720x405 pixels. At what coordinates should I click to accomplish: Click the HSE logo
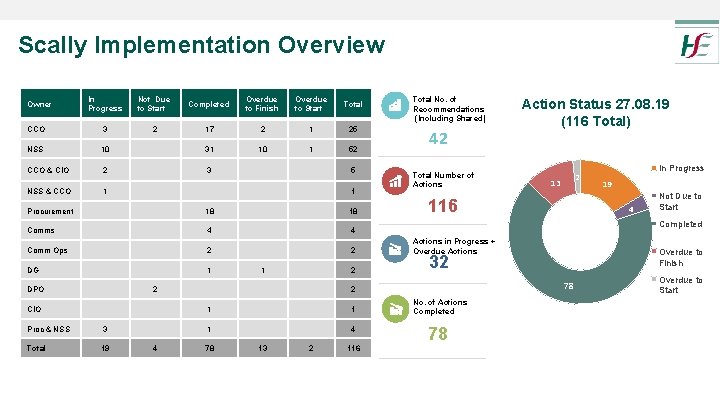(x=696, y=45)
